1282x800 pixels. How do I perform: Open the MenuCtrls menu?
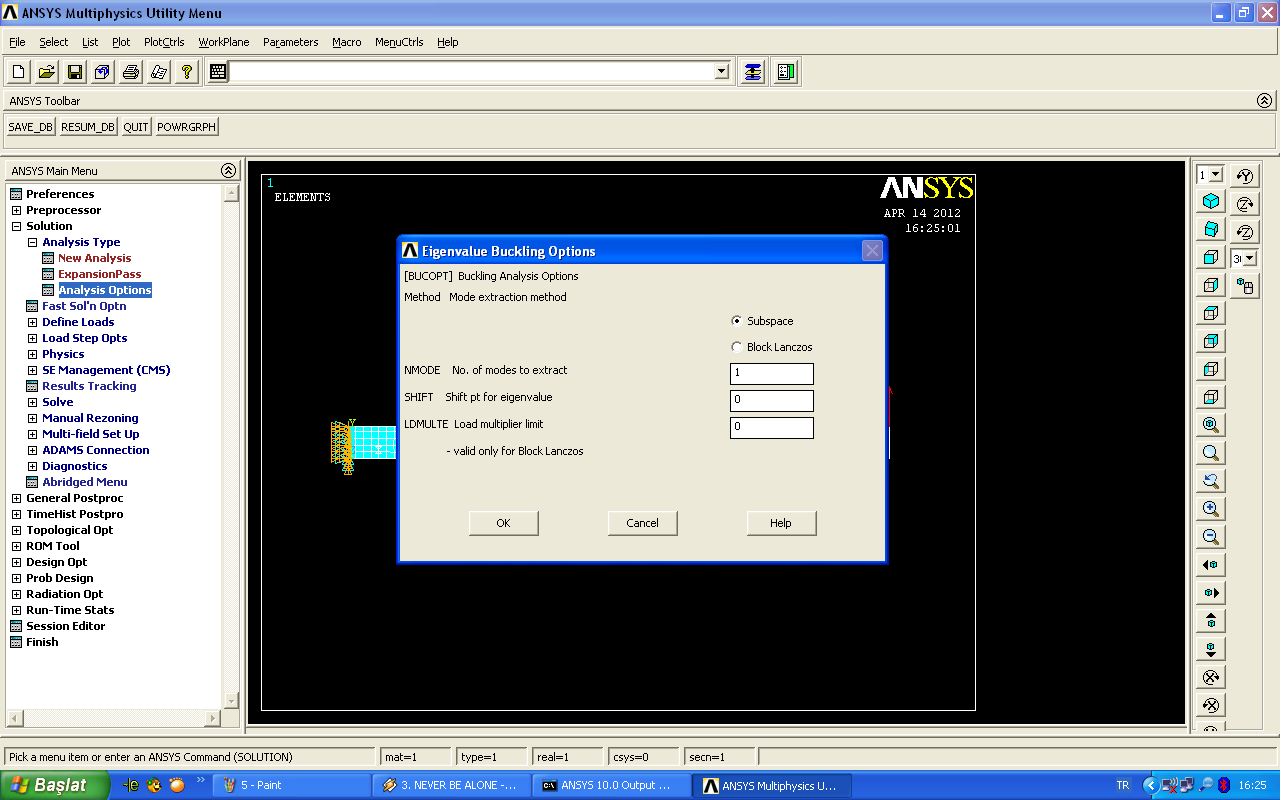pos(399,42)
